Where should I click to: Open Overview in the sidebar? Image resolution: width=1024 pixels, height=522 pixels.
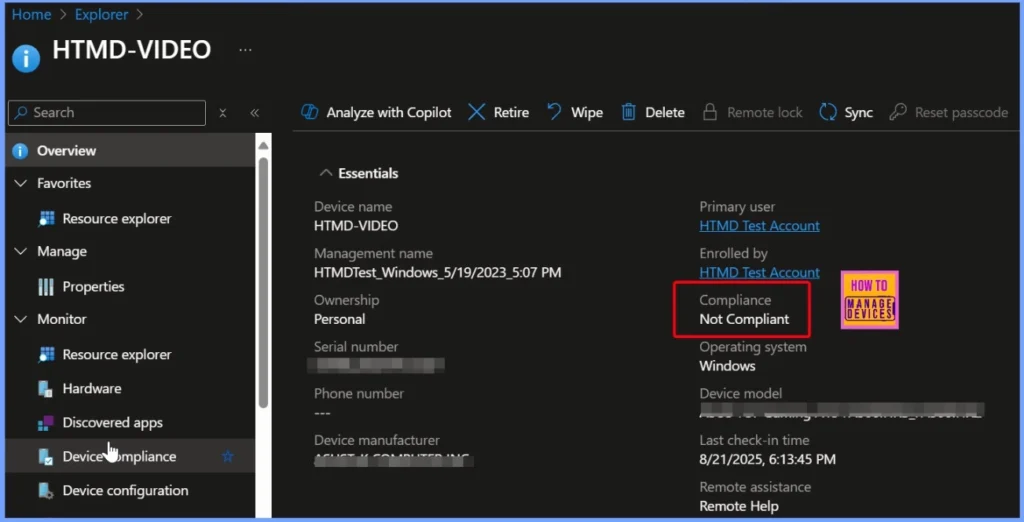pos(130,151)
